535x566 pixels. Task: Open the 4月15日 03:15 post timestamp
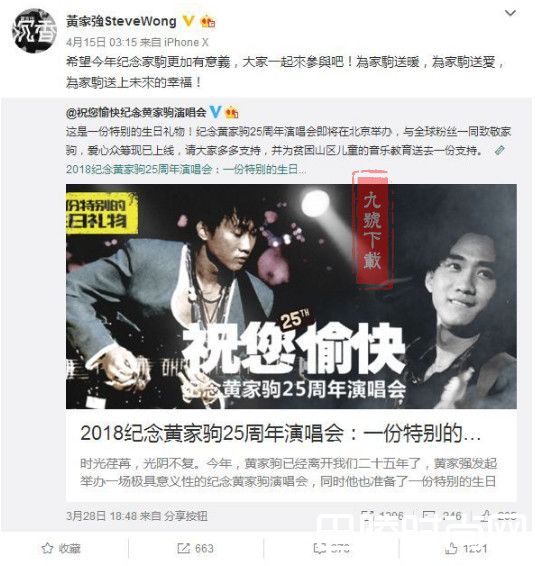point(101,43)
